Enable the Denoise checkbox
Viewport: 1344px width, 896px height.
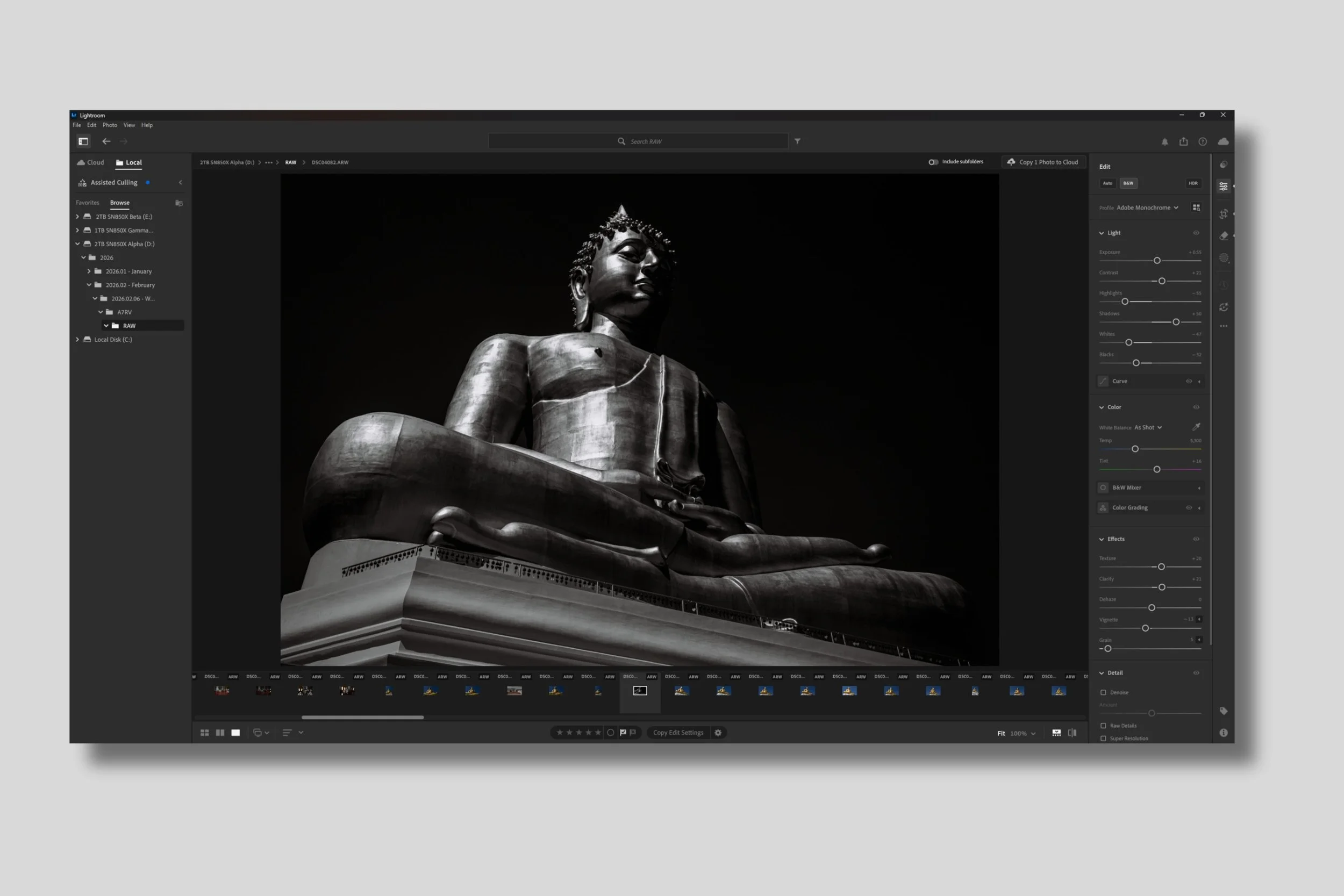click(x=1103, y=693)
